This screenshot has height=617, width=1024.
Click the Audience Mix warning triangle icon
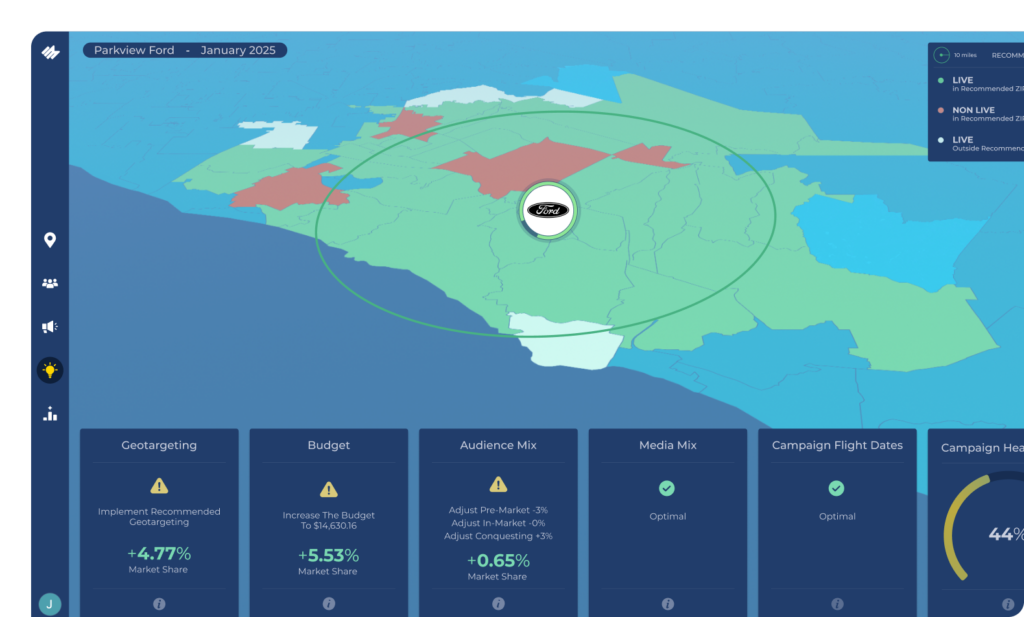(498, 484)
